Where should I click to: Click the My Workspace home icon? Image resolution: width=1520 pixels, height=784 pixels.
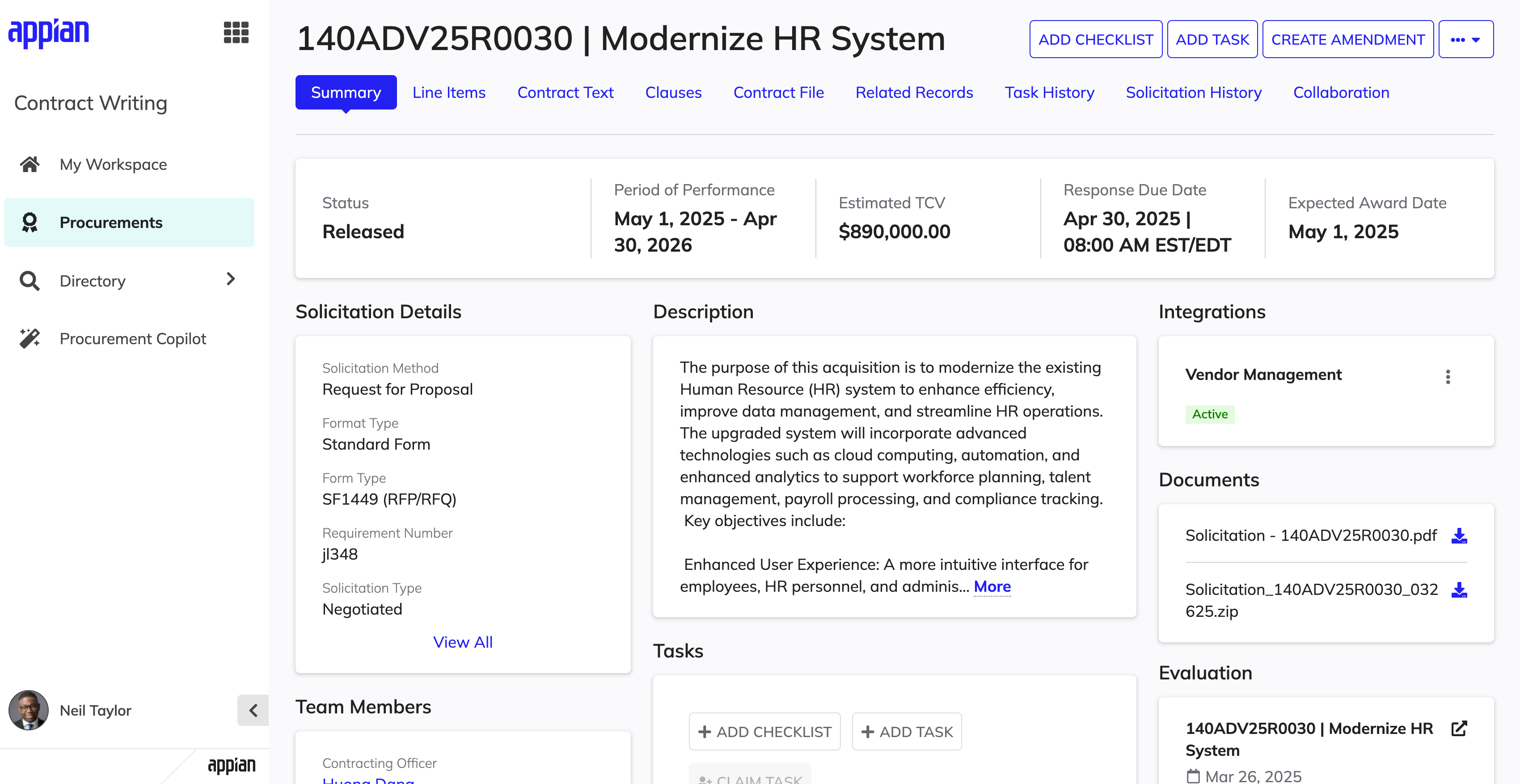coord(30,164)
